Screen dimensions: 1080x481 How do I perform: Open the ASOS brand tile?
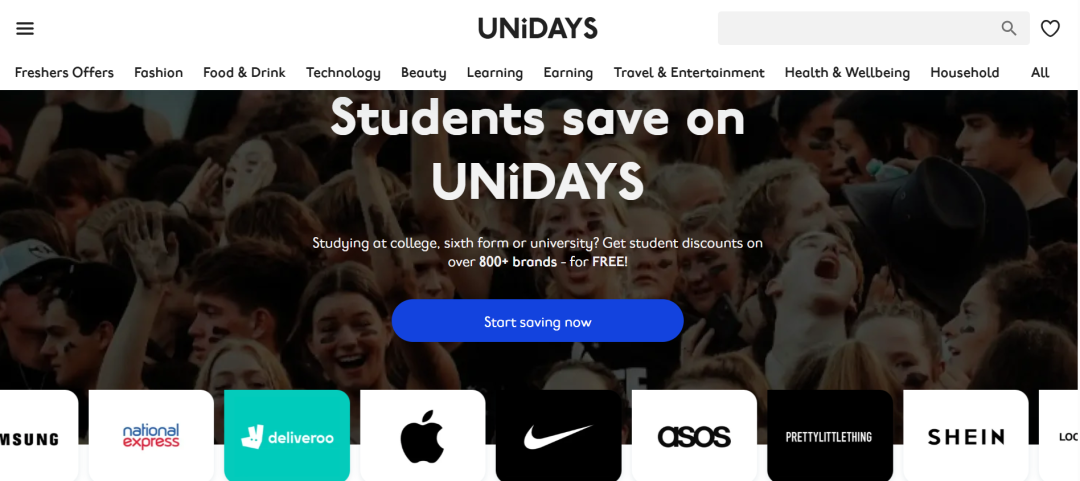(694, 436)
